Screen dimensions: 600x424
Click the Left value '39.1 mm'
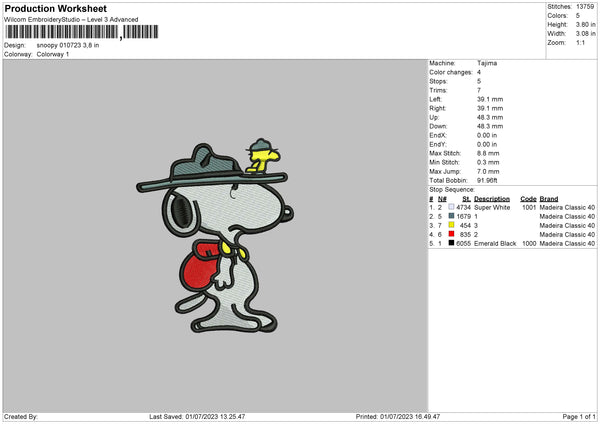click(490, 99)
